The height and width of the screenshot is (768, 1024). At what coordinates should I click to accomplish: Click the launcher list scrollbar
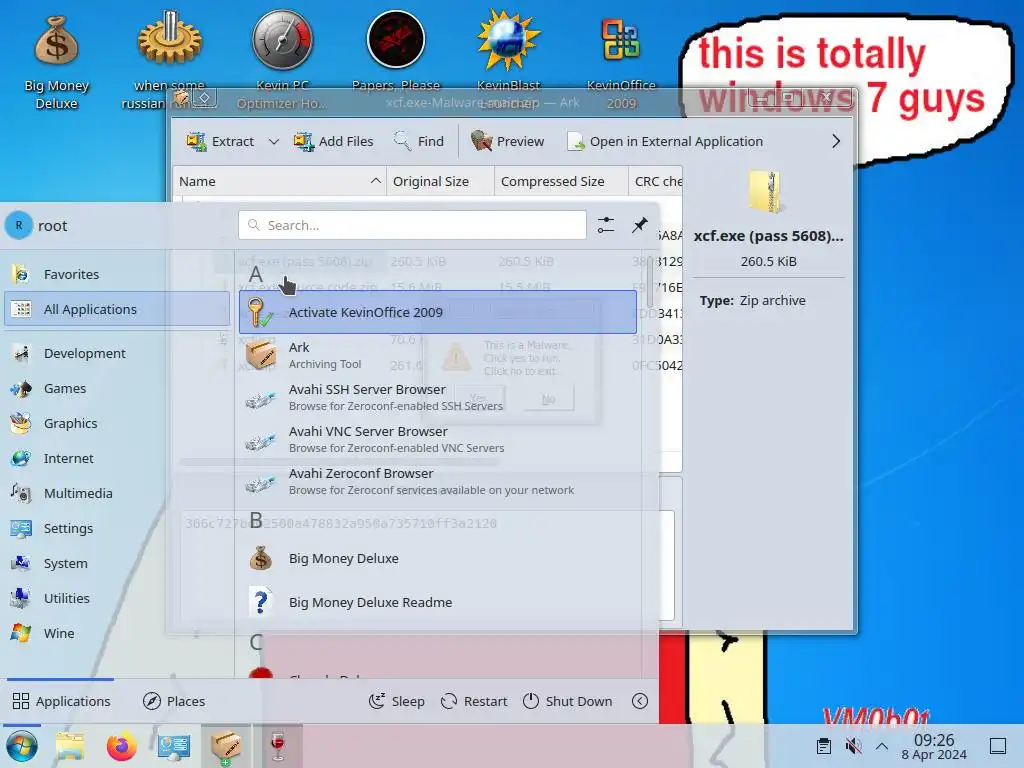coord(650,282)
